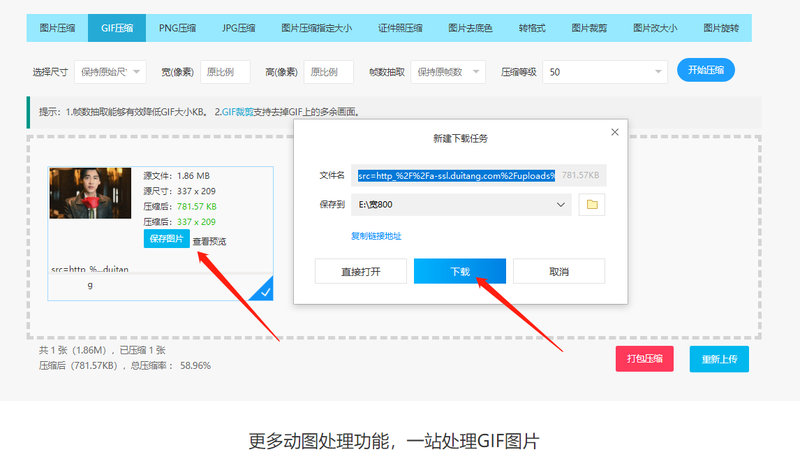Click the file name src=http_%...duitan text
Image resolution: width=800 pixels, height=459 pixels.
click(x=90, y=269)
